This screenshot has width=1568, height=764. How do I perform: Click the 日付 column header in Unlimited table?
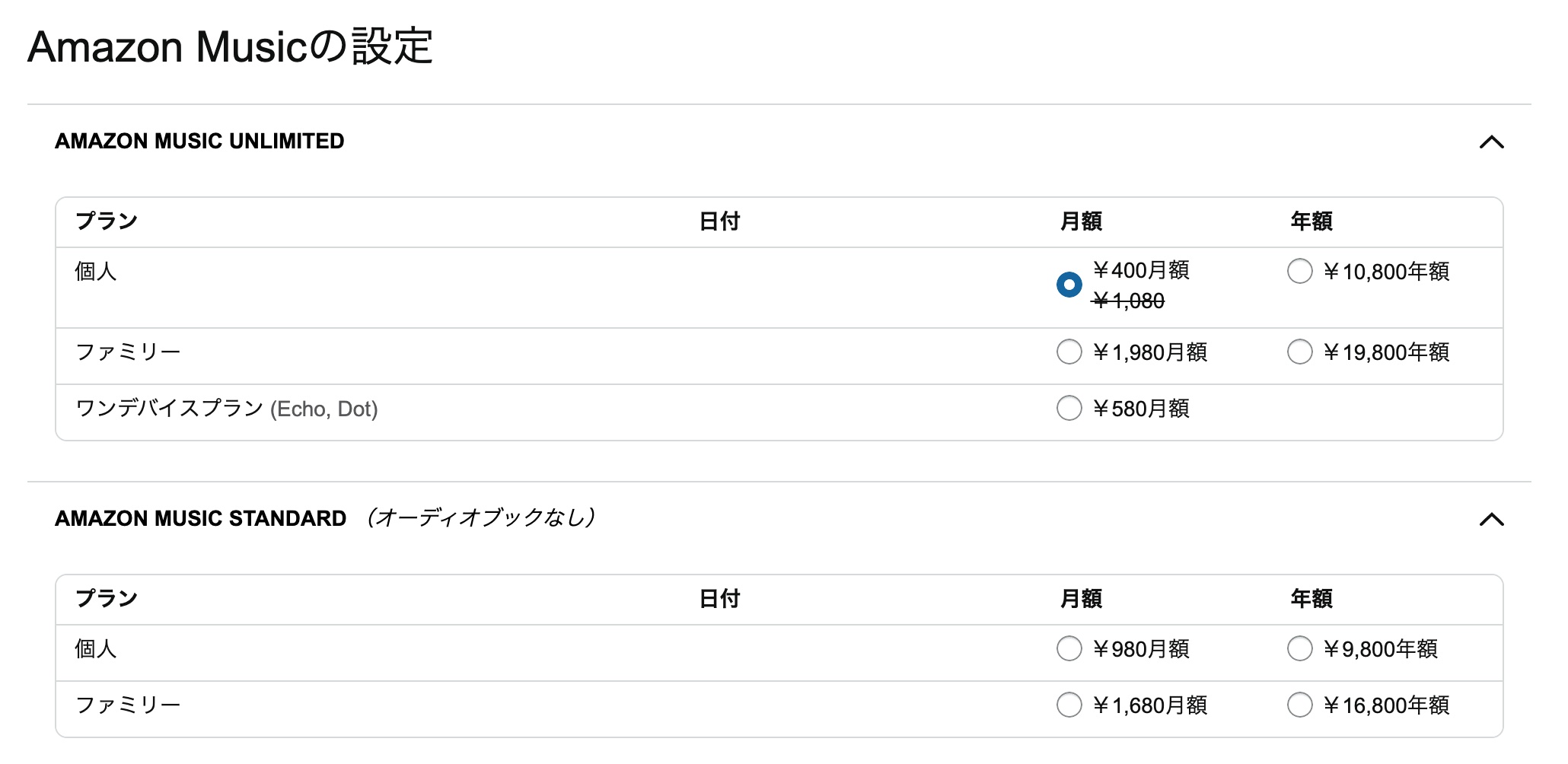(x=719, y=221)
